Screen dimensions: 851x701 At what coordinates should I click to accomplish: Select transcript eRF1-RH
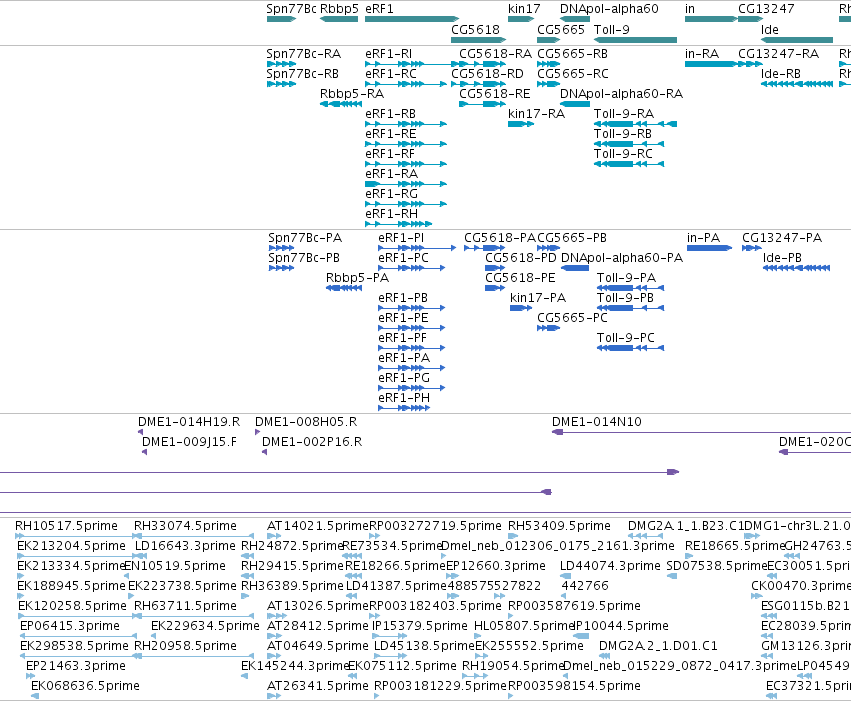391,214
